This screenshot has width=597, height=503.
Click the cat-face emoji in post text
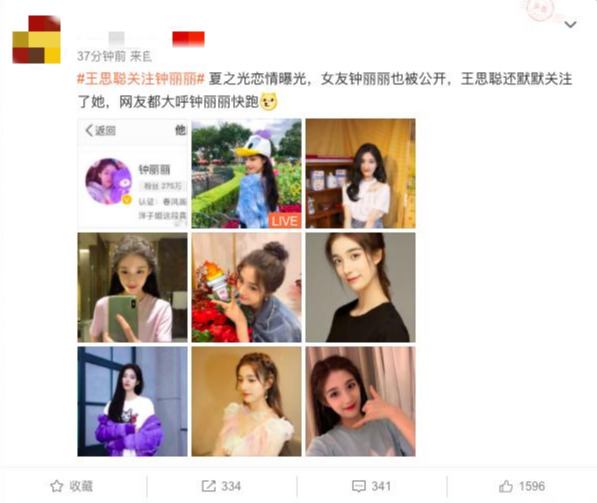point(269,102)
